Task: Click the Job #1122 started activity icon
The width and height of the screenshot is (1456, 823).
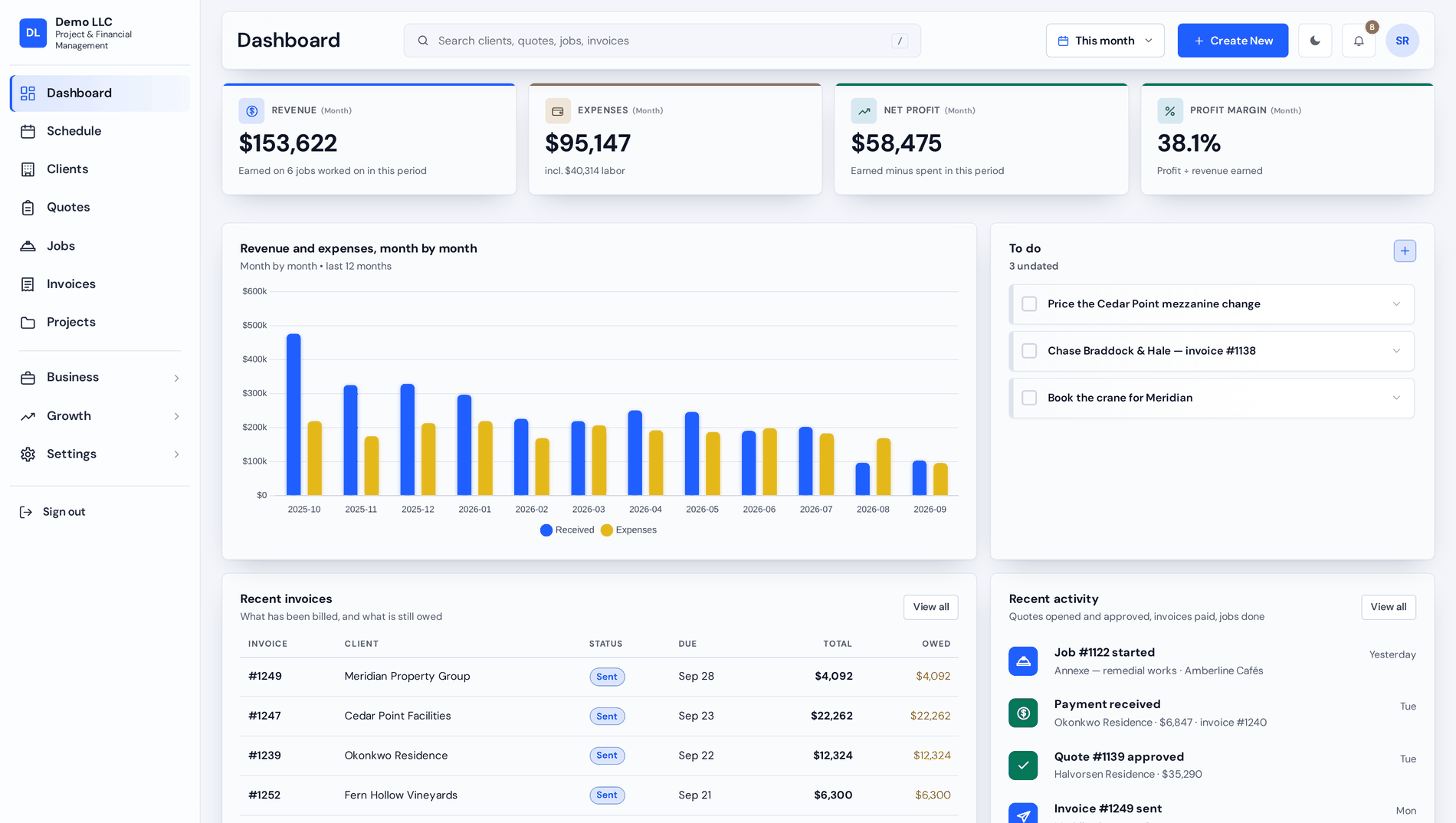Action: click(x=1023, y=661)
